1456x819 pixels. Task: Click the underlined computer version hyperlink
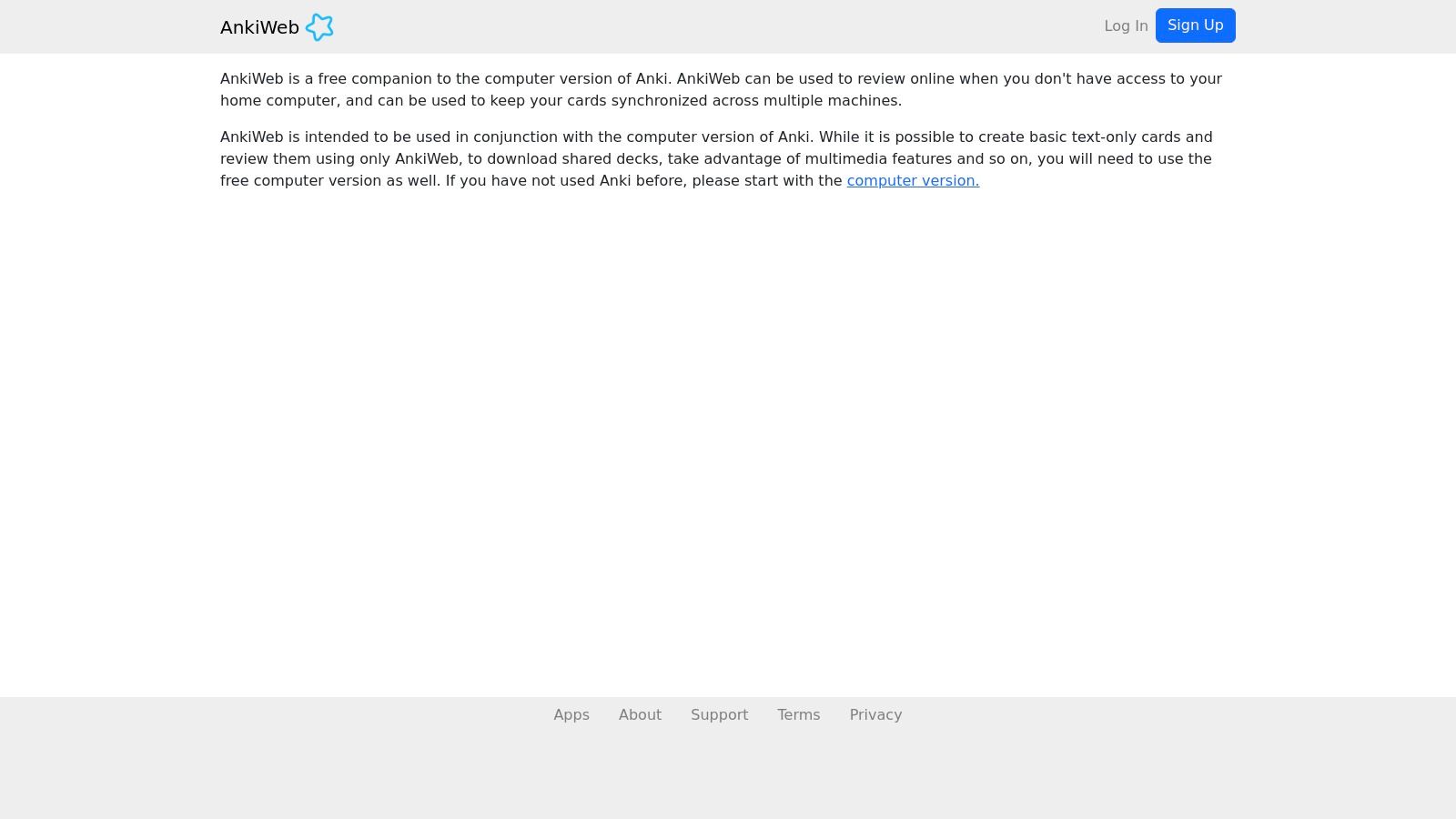click(913, 180)
